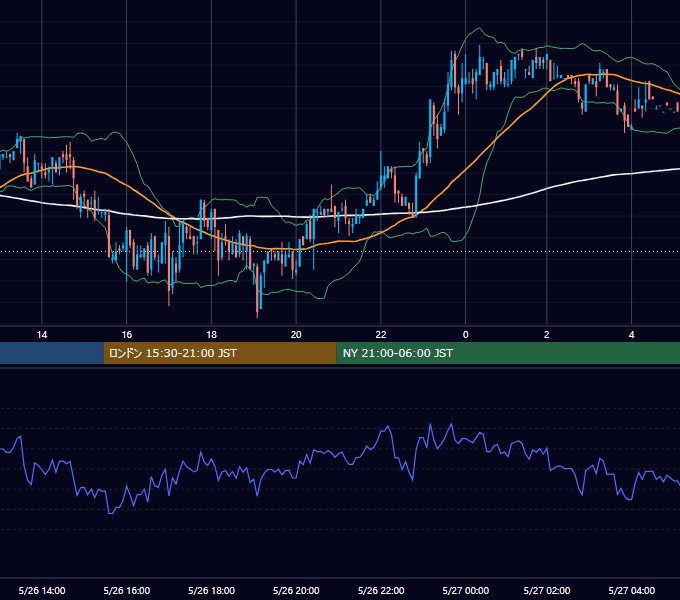Screen dimensions: 680x600
Task: Click the 5/27 04:00 date label
Action: pyautogui.click(x=632, y=590)
